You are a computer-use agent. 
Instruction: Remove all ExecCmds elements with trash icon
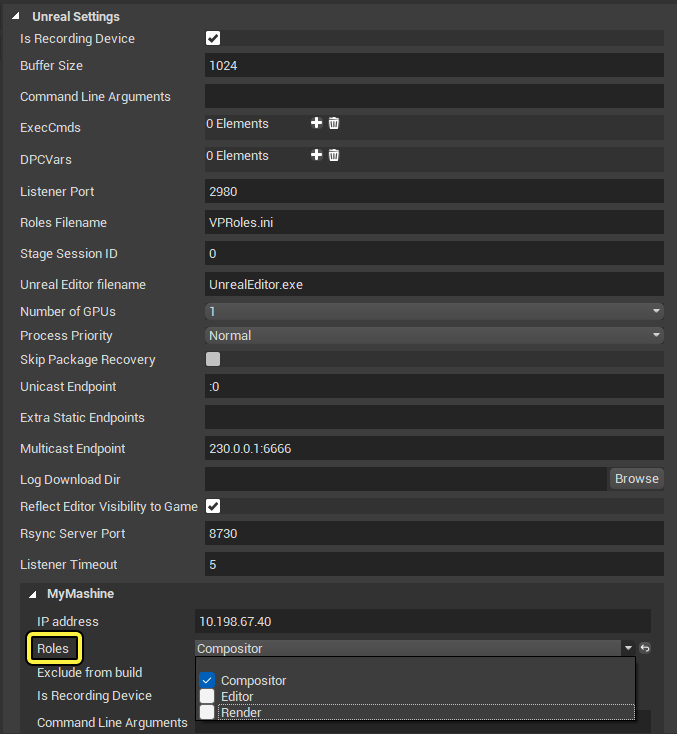click(x=334, y=123)
